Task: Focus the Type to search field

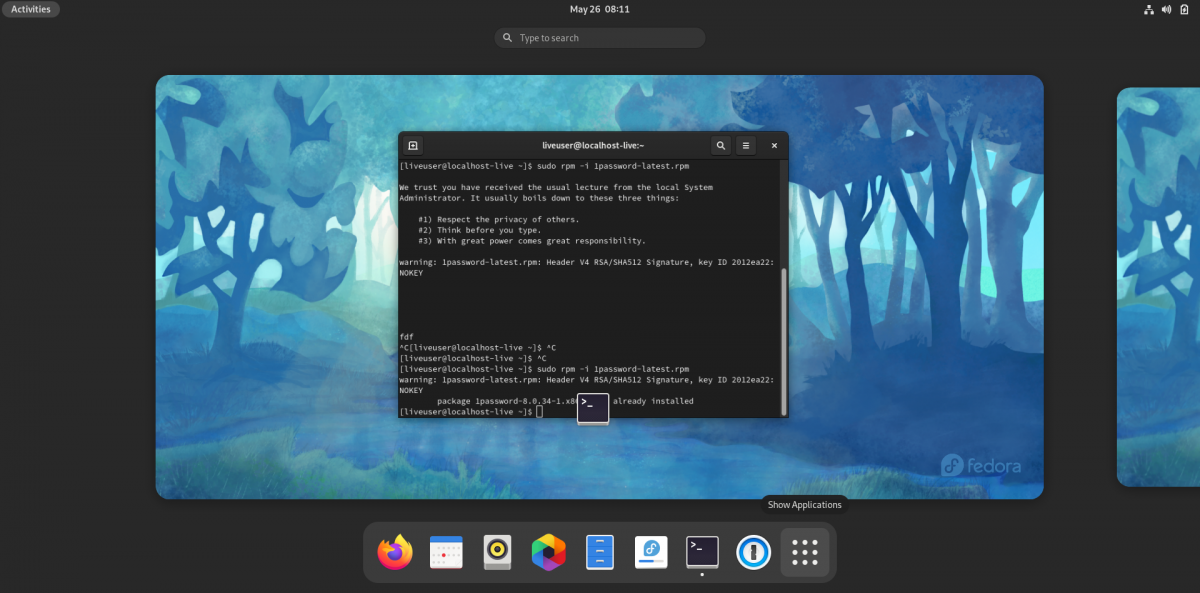Action: (x=600, y=38)
